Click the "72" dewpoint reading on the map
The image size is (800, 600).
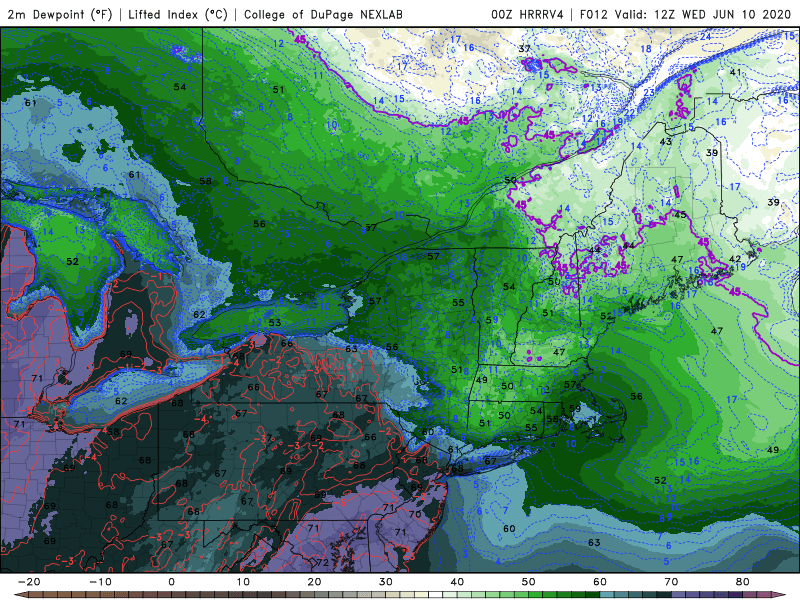pos(322,563)
